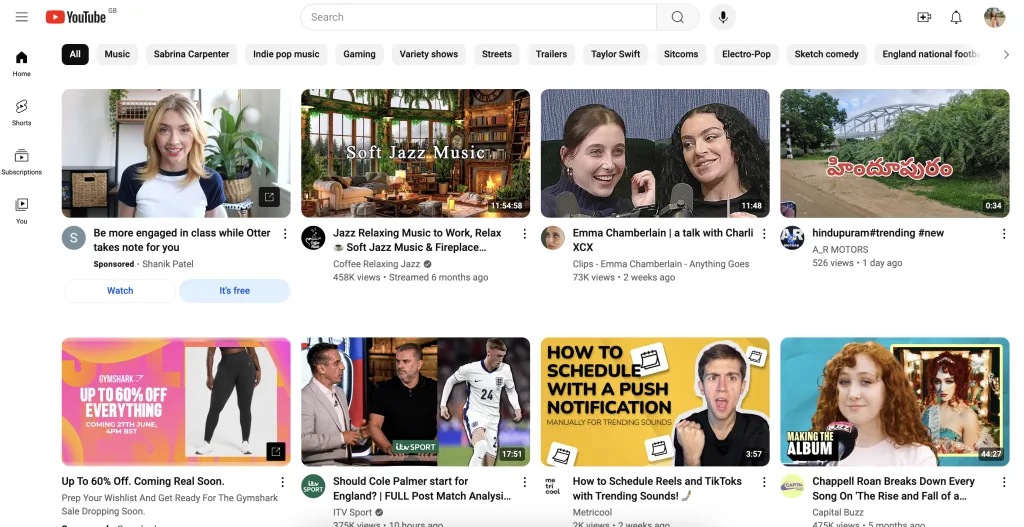Toggle the Taylor Swift filter chip
Image resolution: width=1024 pixels, height=527 pixels.
pos(615,54)
